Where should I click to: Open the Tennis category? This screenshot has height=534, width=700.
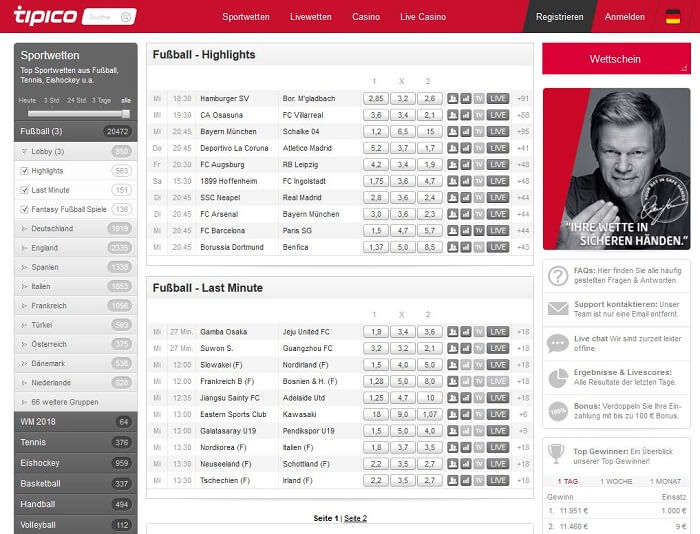click(x=76, y=442)
